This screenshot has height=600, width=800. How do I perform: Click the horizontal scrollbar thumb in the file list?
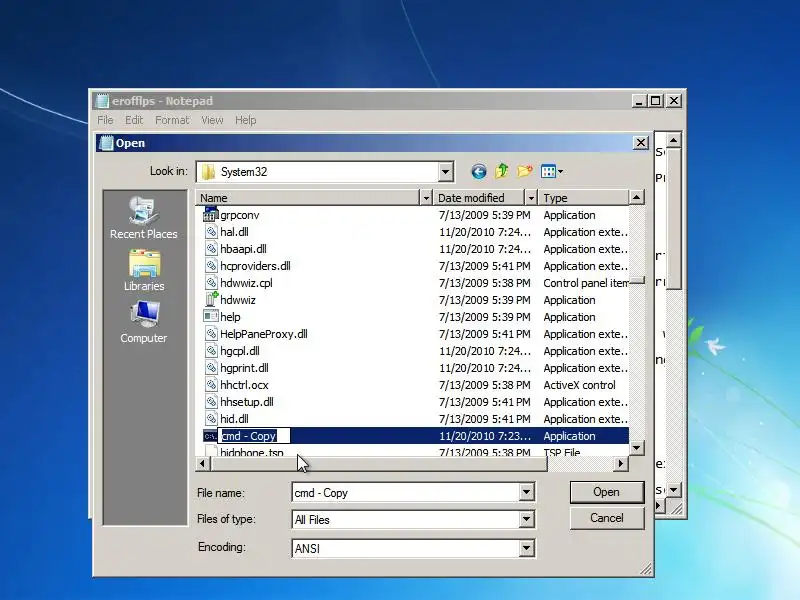click(379, 464)
